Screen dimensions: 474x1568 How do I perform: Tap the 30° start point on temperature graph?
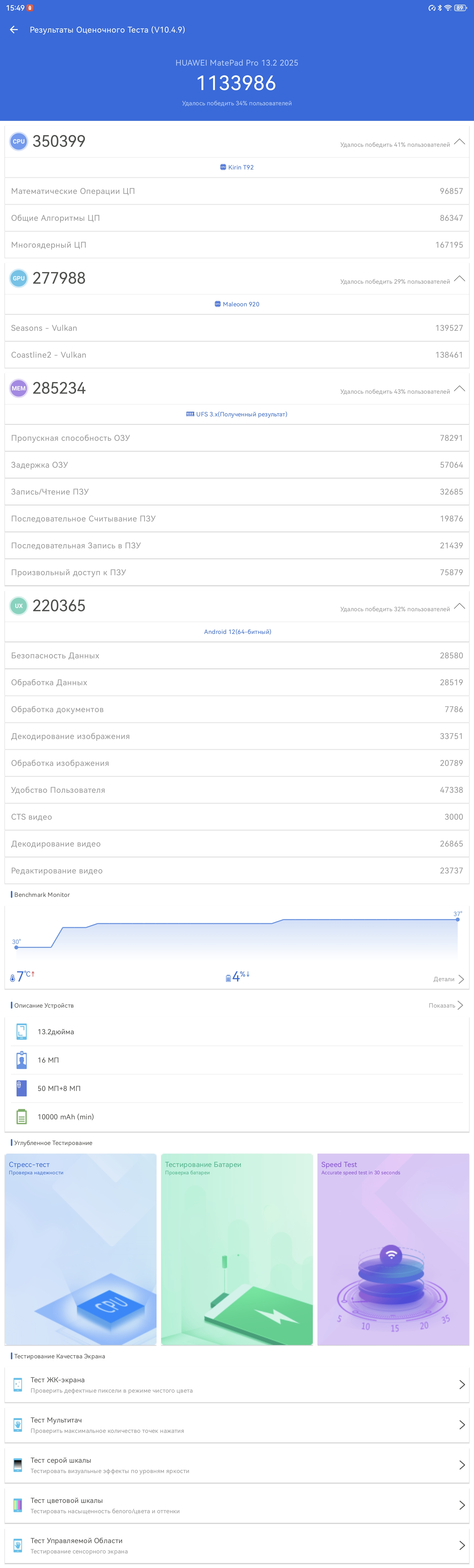[x=17, y=947]
